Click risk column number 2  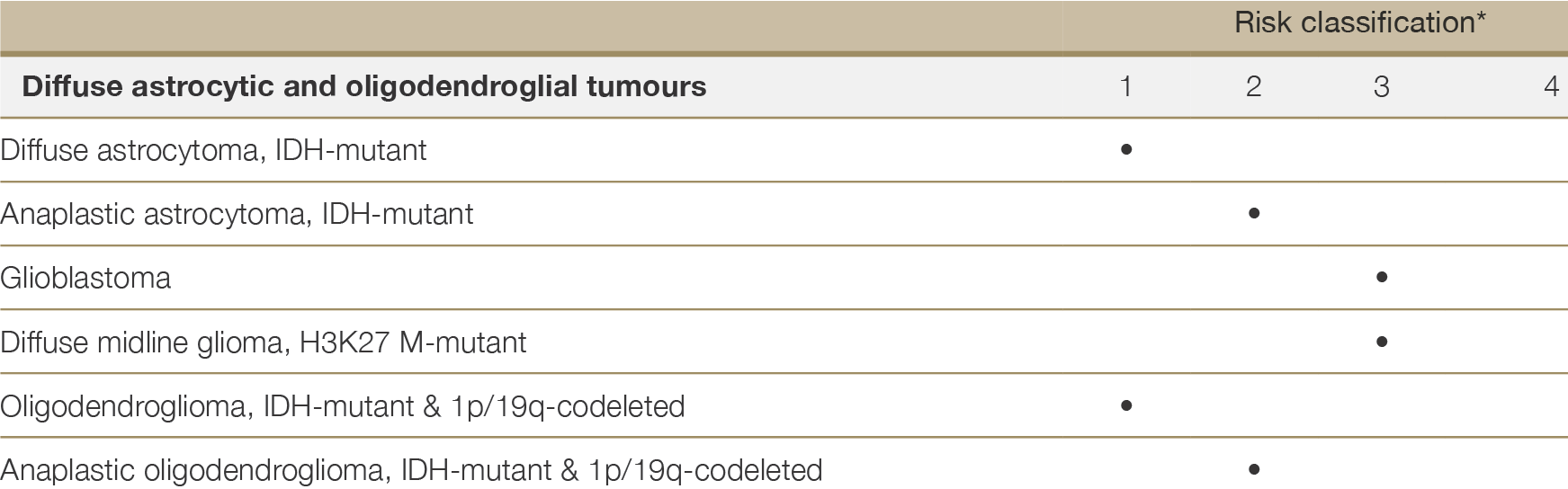(1254, 86)
